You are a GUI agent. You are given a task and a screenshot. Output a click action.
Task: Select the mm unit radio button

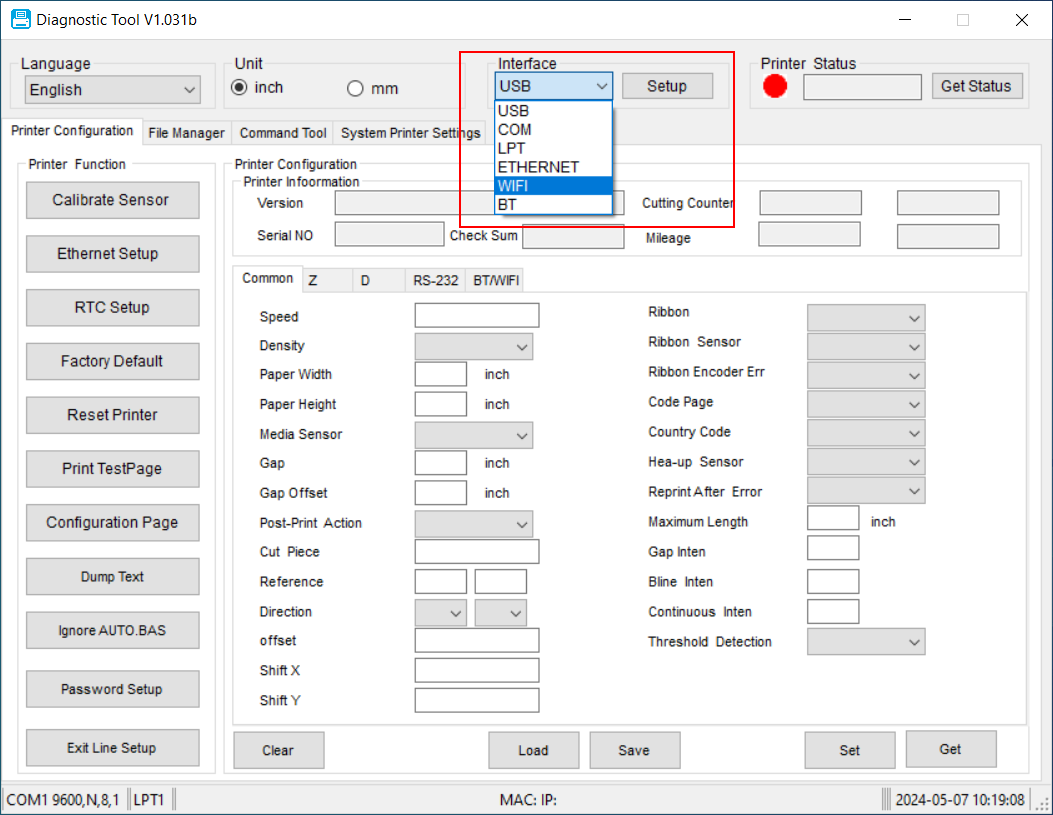click(x=355, y=89)
